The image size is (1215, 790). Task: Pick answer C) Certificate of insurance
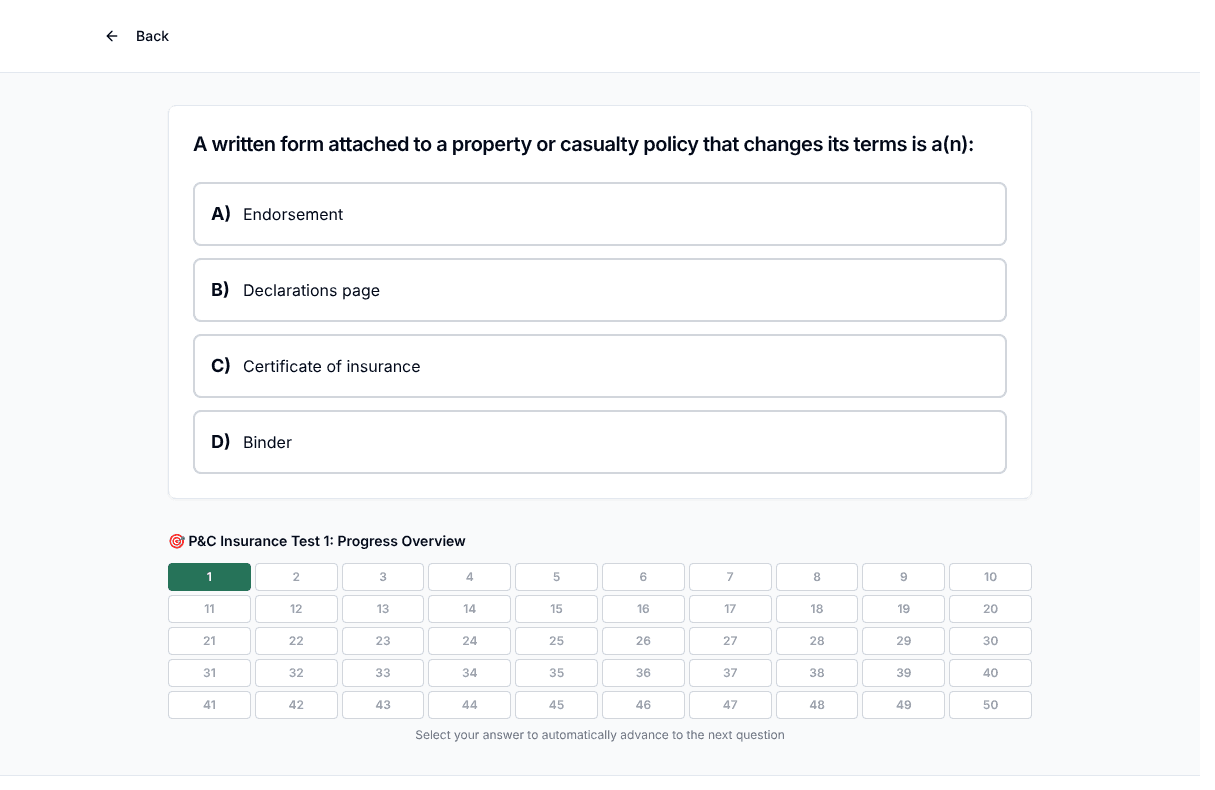click(x=600, y=366)
